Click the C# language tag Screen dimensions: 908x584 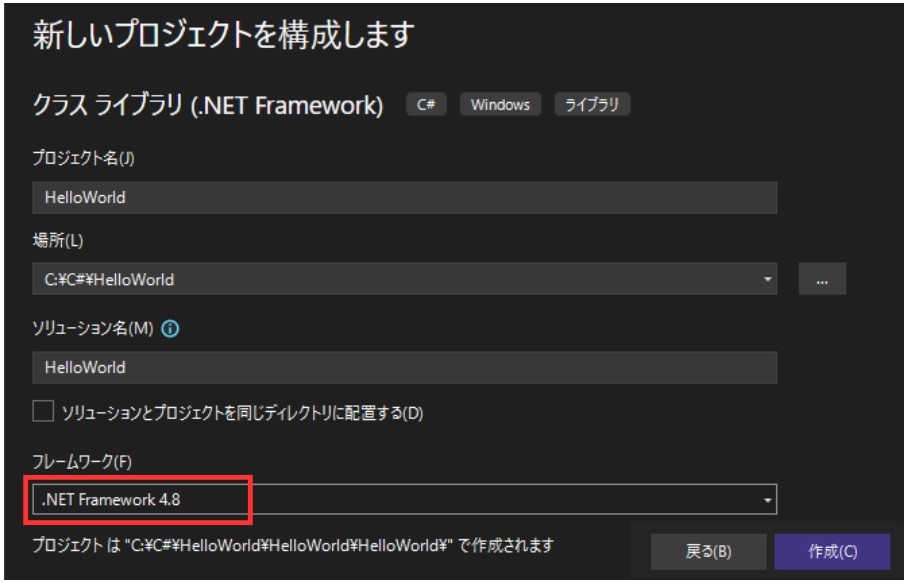pos(426,104)
